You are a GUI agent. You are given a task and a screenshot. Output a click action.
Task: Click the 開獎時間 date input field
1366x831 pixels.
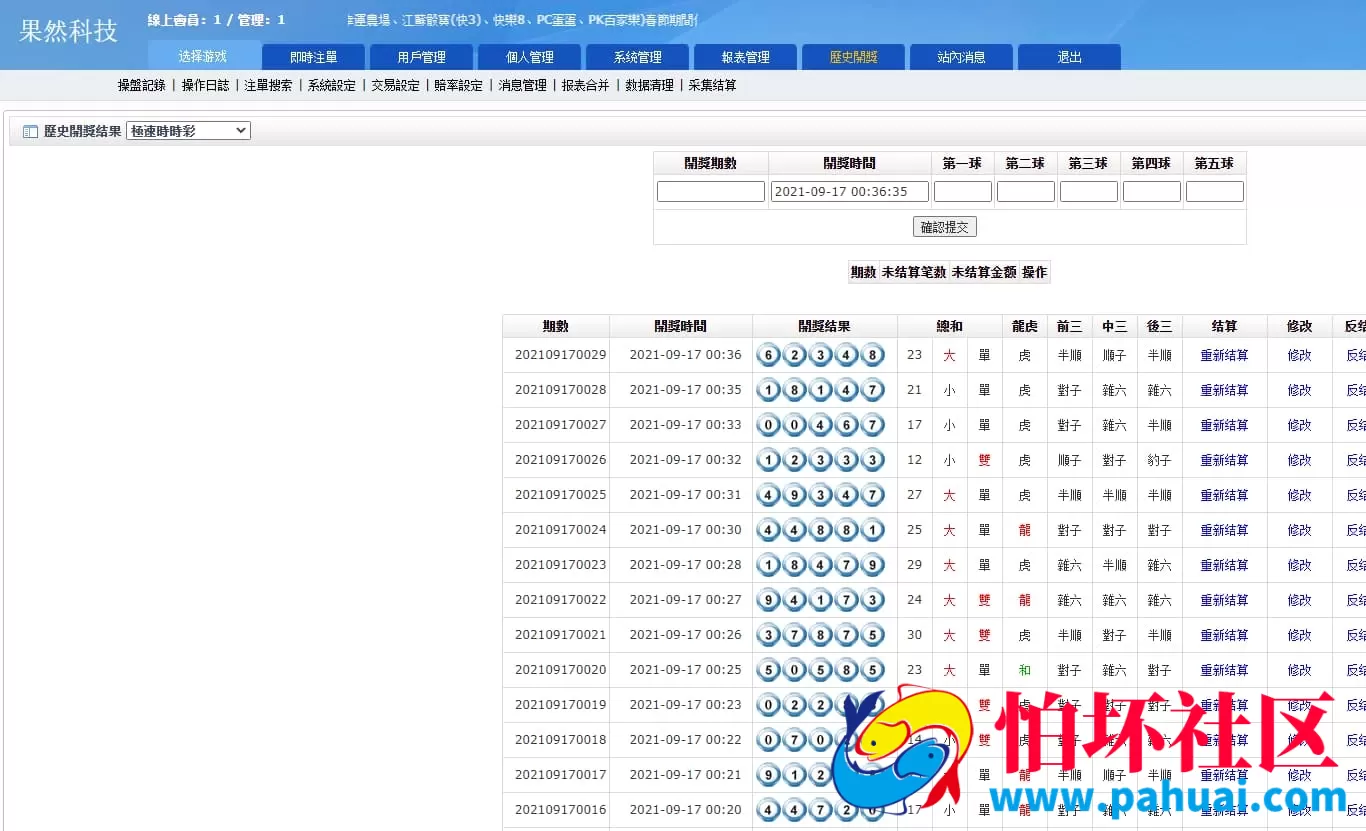click(849, 191)
